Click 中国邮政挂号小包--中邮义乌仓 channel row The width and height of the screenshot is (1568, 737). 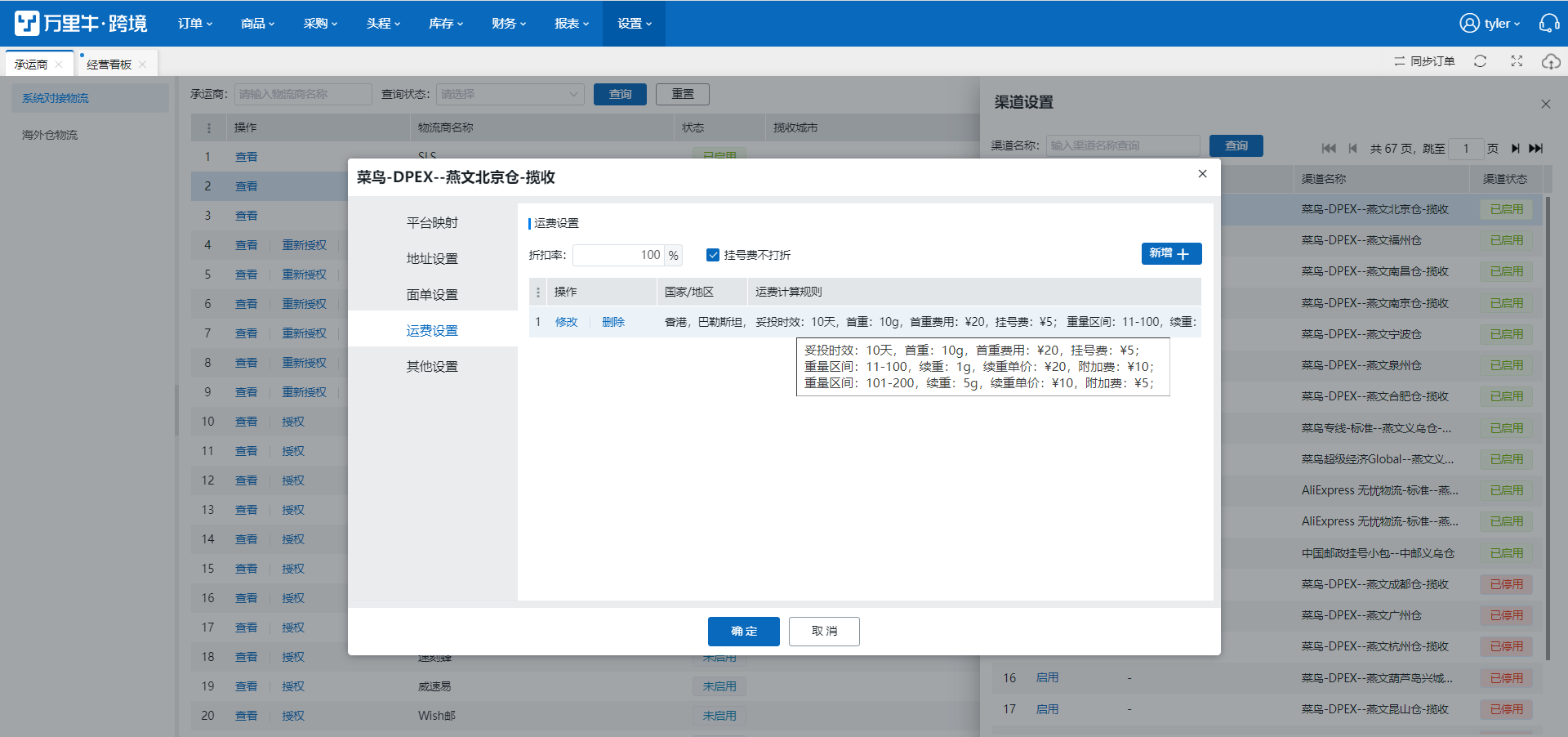[x=1378, y=553]
